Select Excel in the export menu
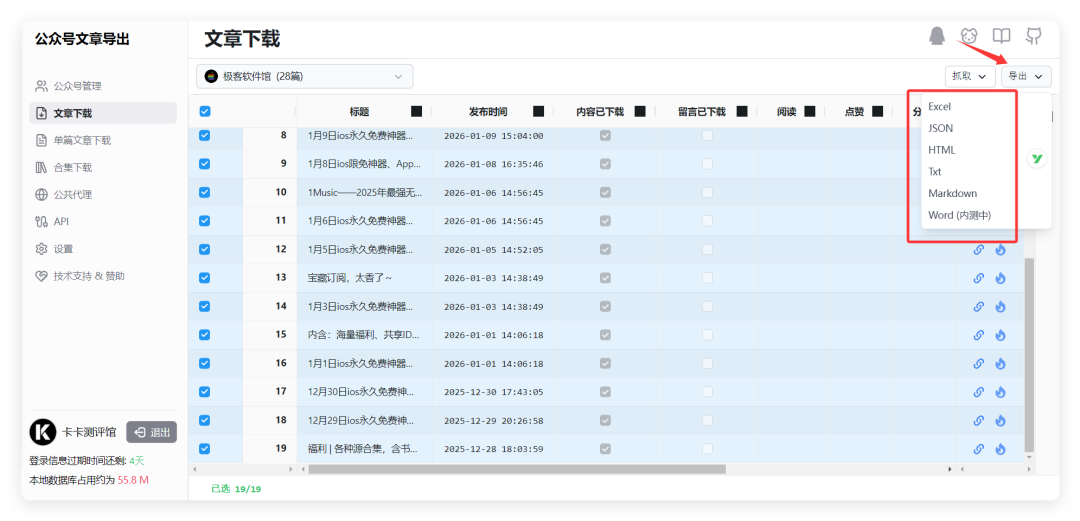The image size is (1080, 521). 939,107
